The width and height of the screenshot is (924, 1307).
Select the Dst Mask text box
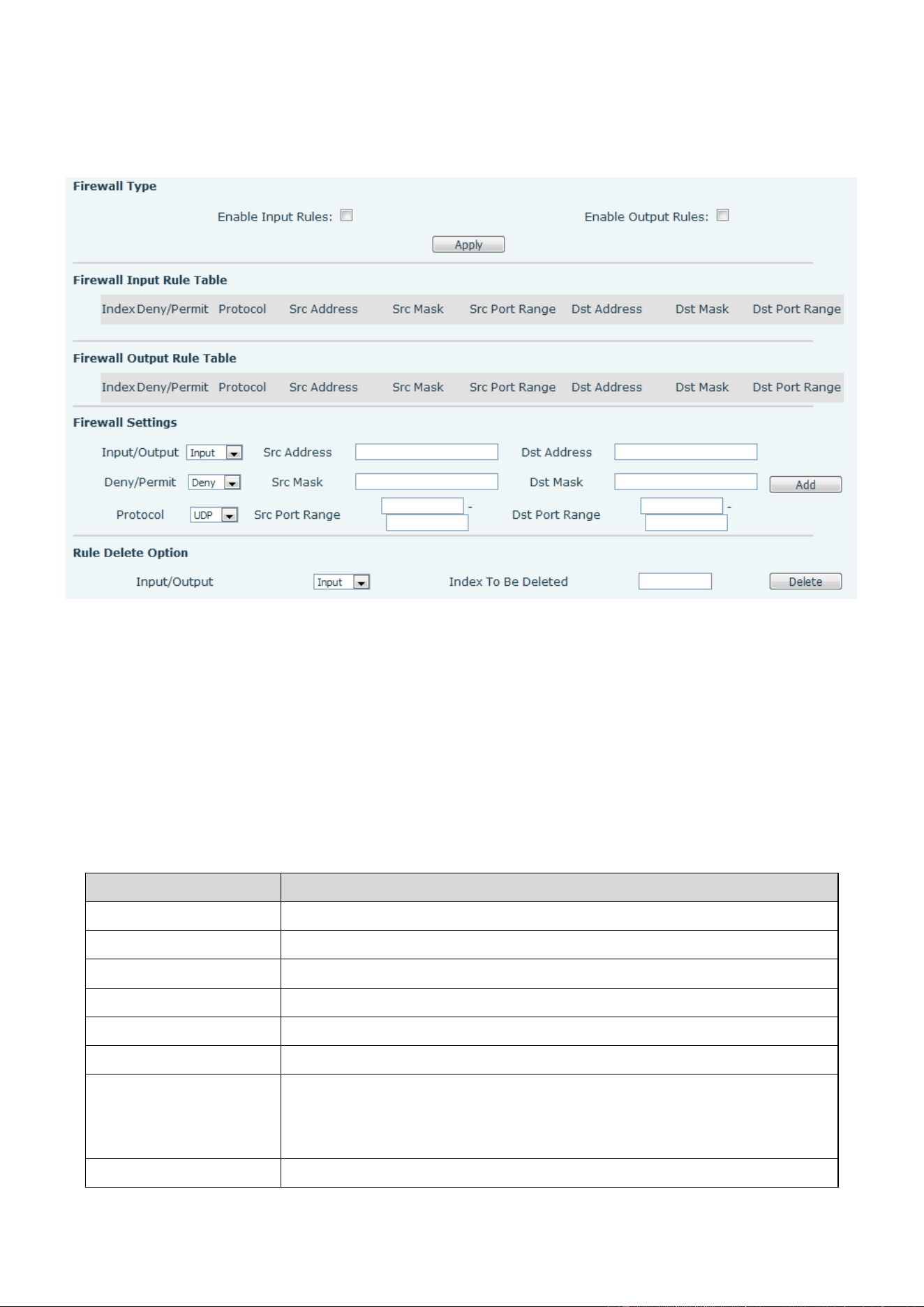(x=685, y=482)
